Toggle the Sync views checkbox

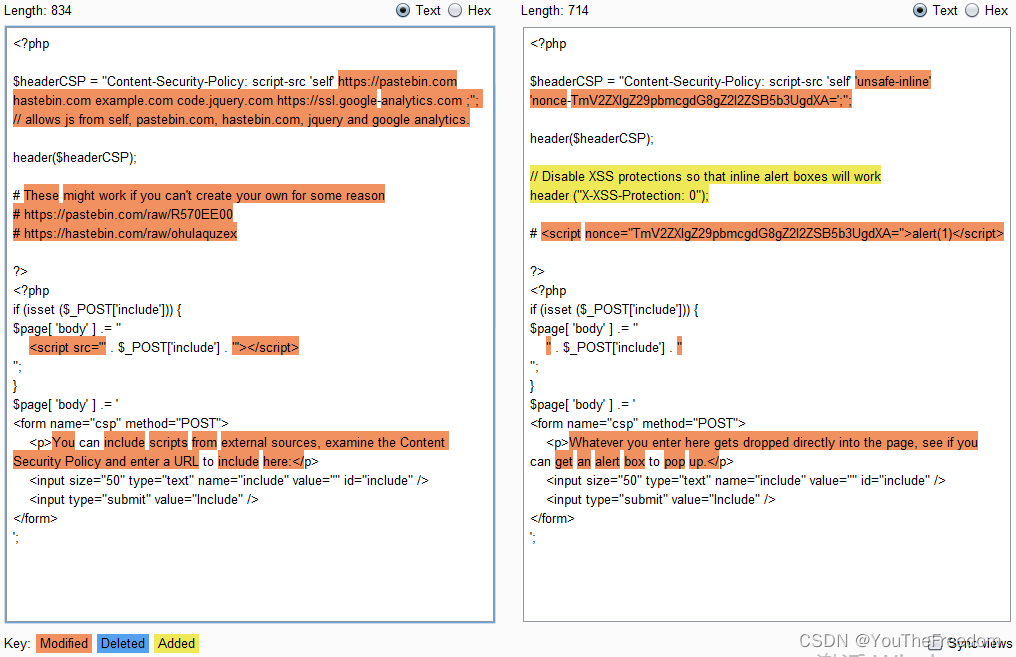pos(934,643)
